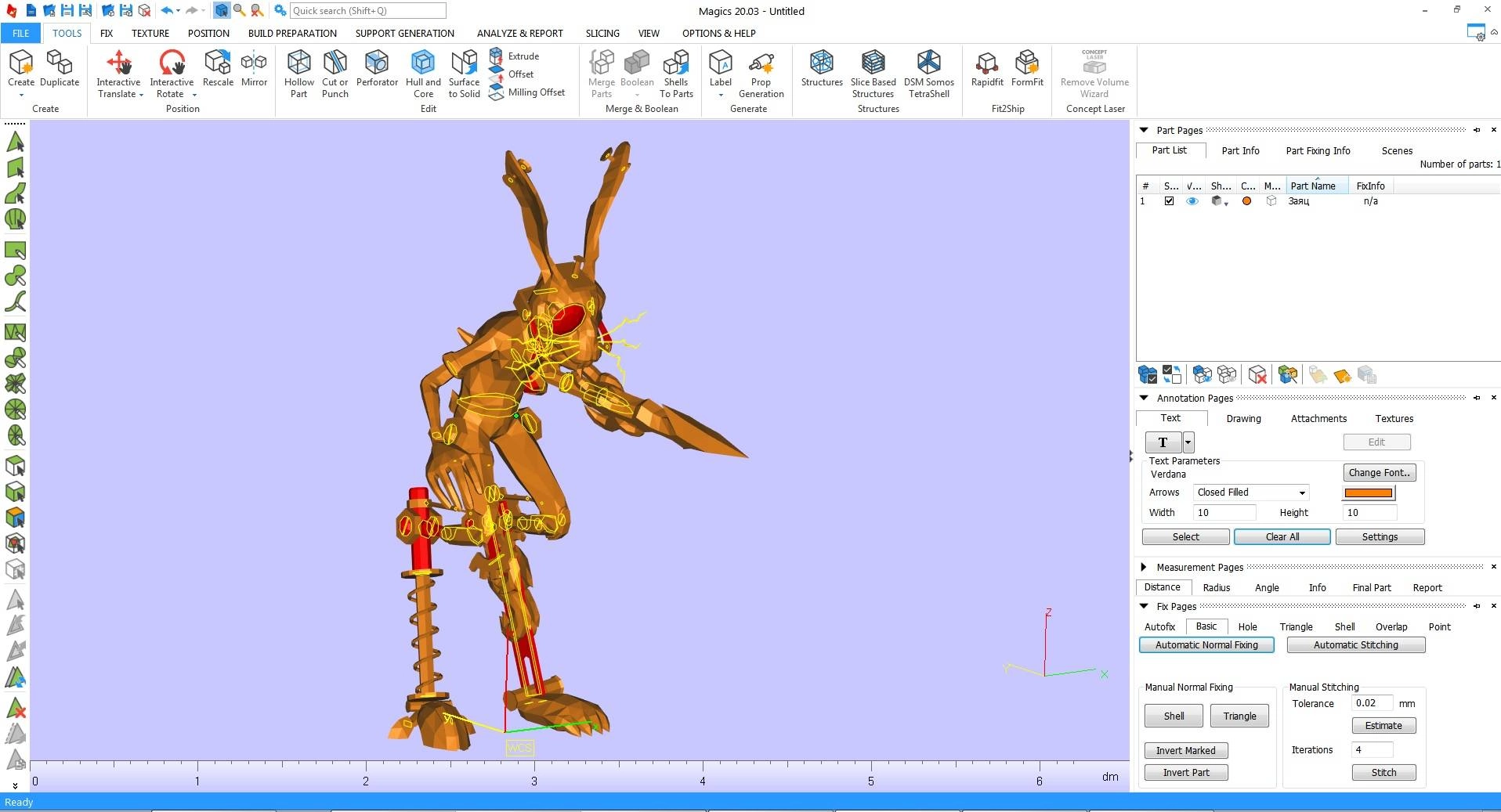The width and height of the screenshot is (1501, 812).
Task: Click the Remove Volume Wizard icon
Action: click(x=1094, y=63)
